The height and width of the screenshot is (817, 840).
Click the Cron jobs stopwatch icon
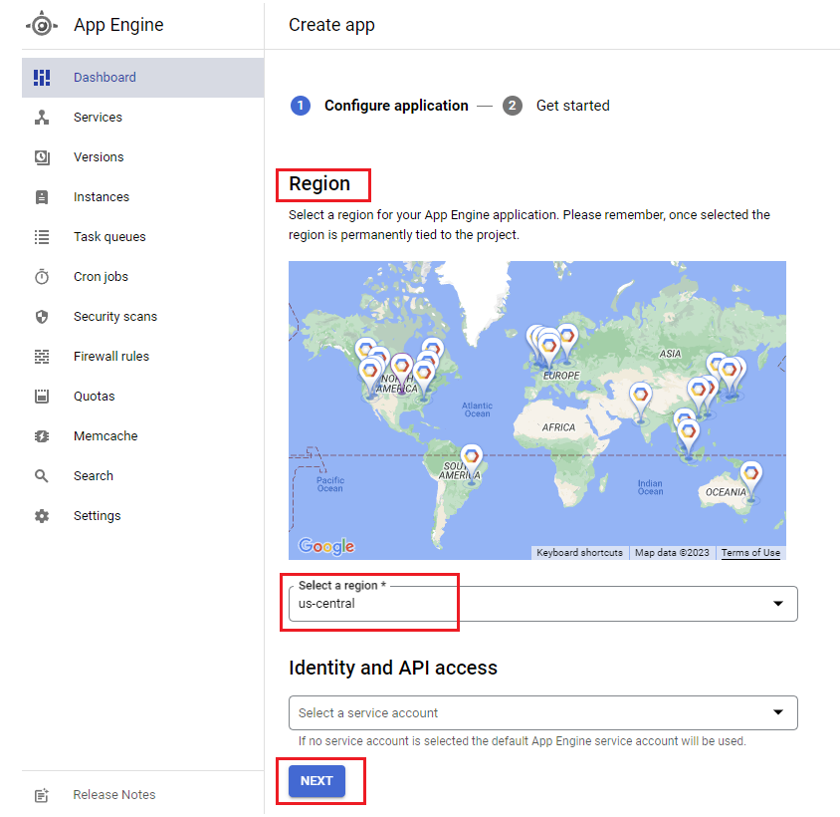click(42, 276)
